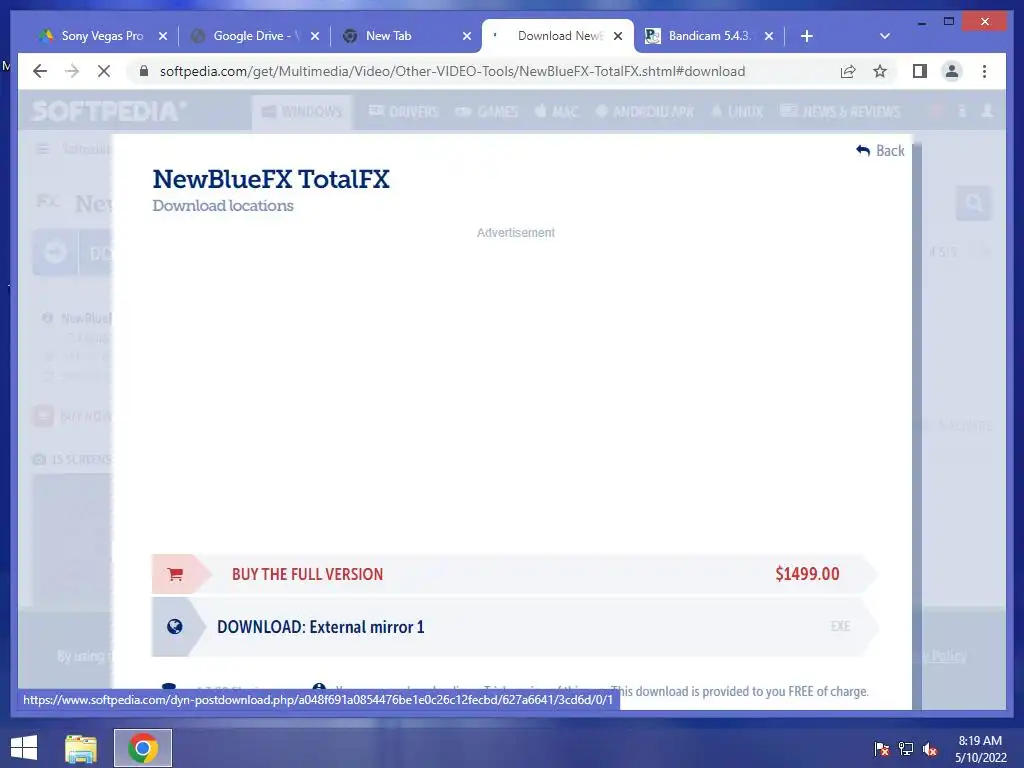Open the Games section in Softpedia menu
The width and height of the screenshot is (1024, 768).
(487, 112)
